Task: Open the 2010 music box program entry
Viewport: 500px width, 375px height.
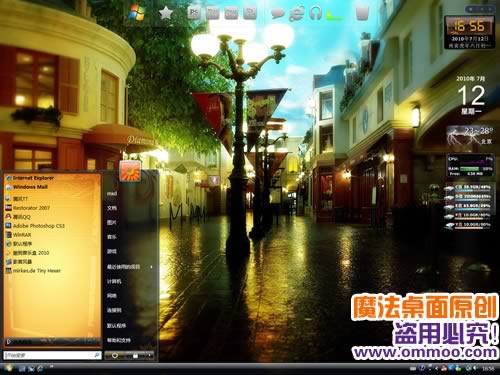Action: point(28,253)
